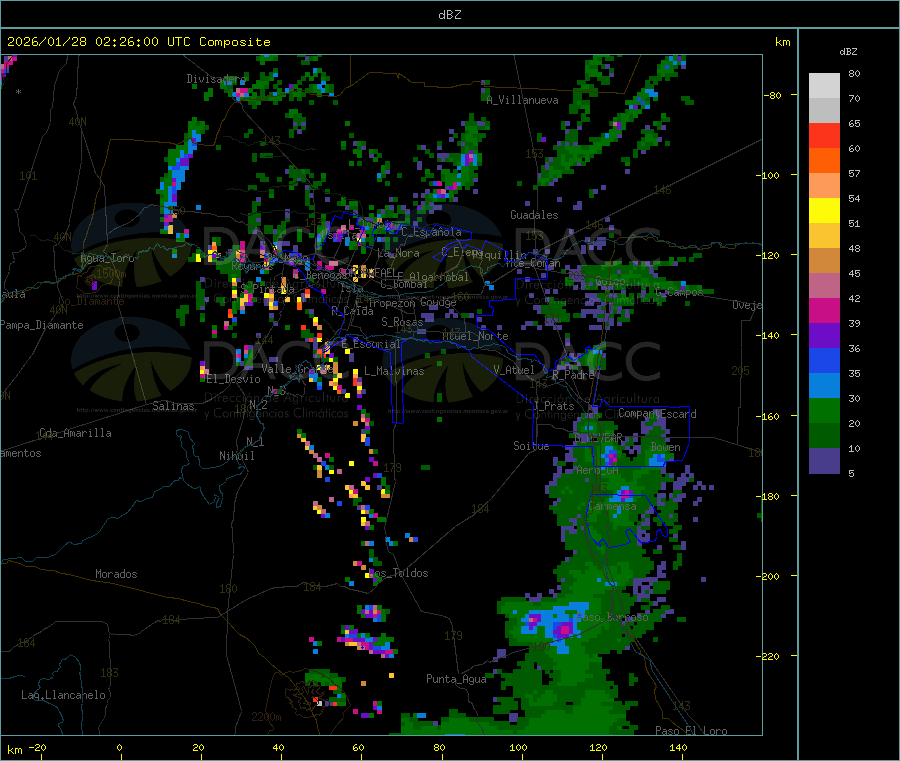900x761 pixels.
Task: Click the La_Nora label
Action: pos(398,253)
